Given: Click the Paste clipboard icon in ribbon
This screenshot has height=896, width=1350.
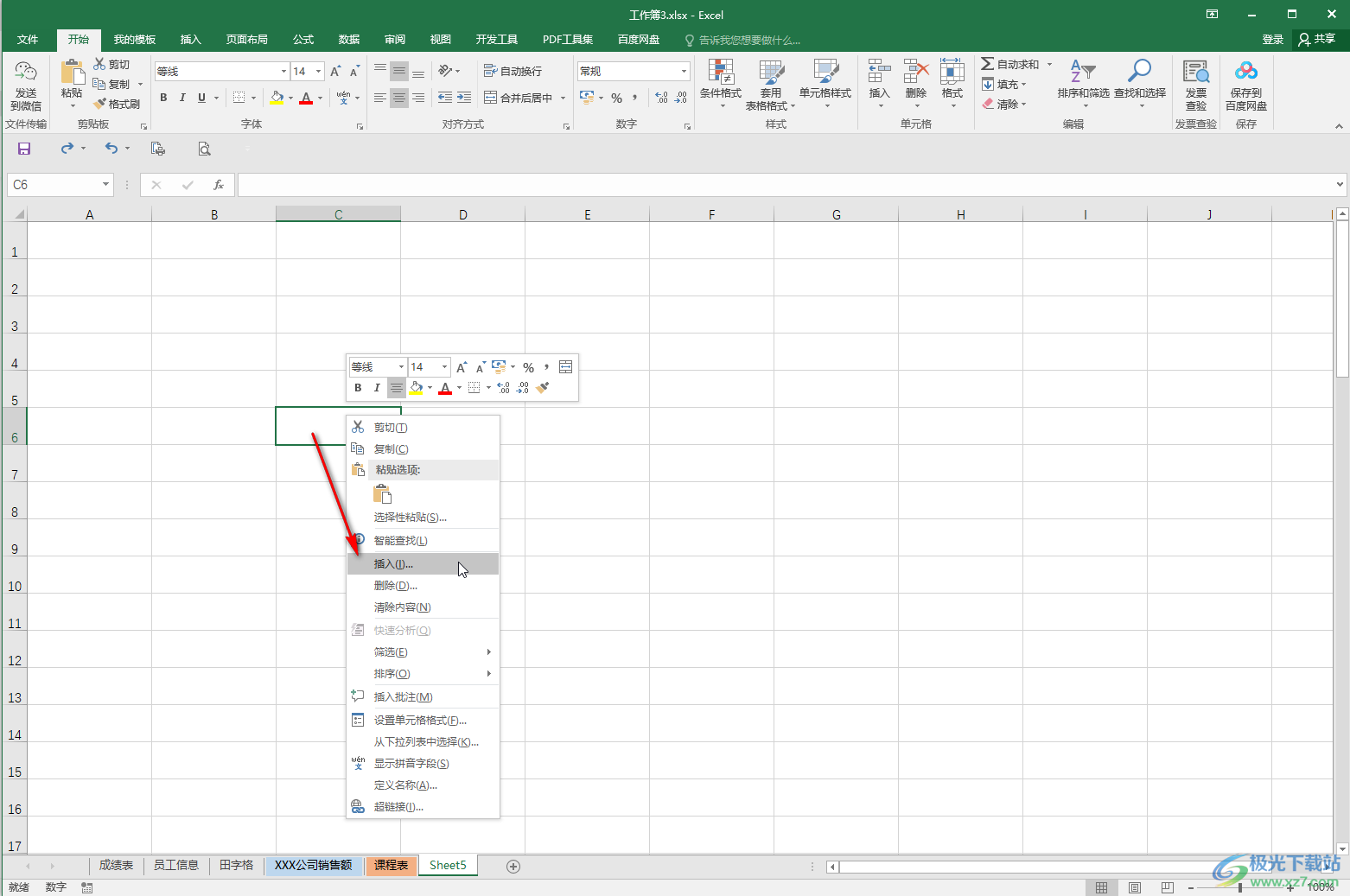Looking at the screenshot, I should coord(72,72).
